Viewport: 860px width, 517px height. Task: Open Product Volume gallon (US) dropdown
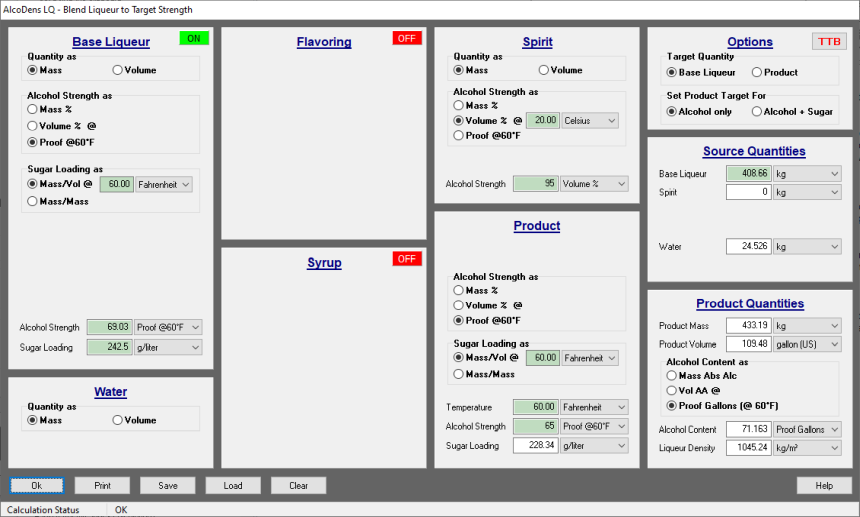click(x=807, y=344)
